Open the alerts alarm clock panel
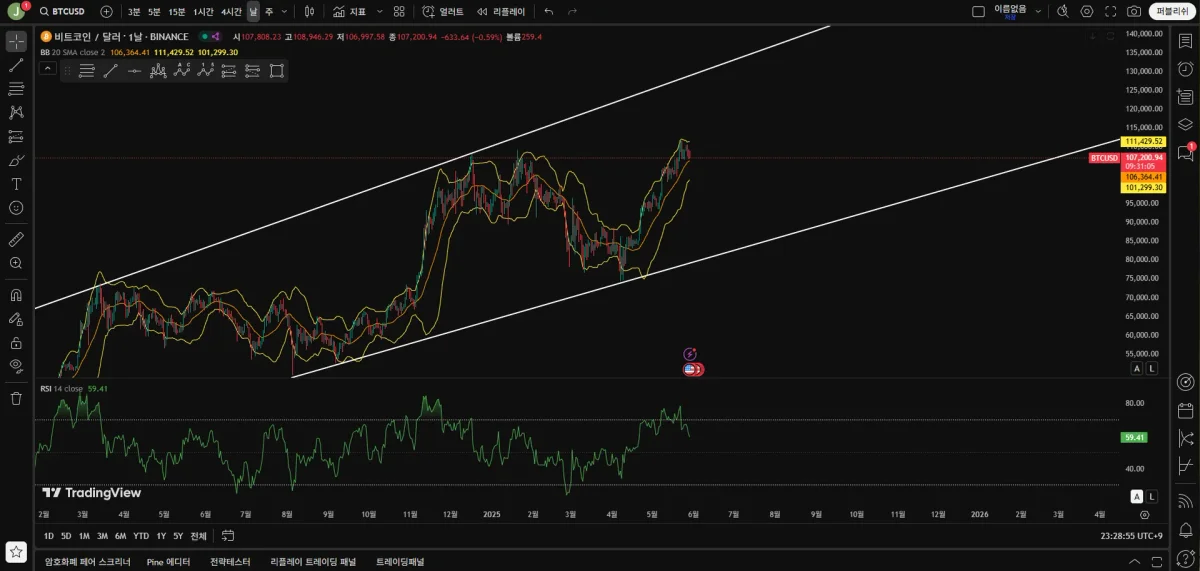1200x571 pixels. click(1185, 69)
